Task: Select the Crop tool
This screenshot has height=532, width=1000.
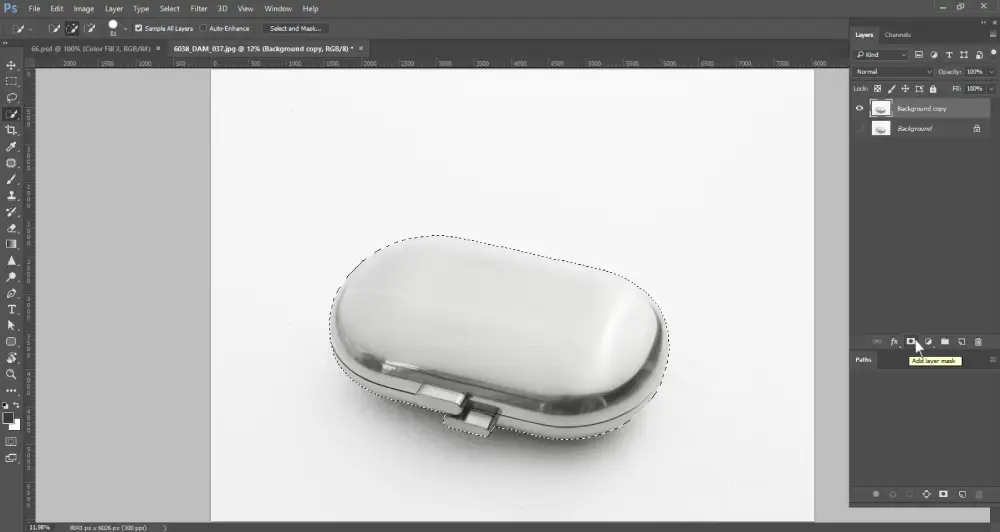Action: pyautogui.click(x=11, y=130)
